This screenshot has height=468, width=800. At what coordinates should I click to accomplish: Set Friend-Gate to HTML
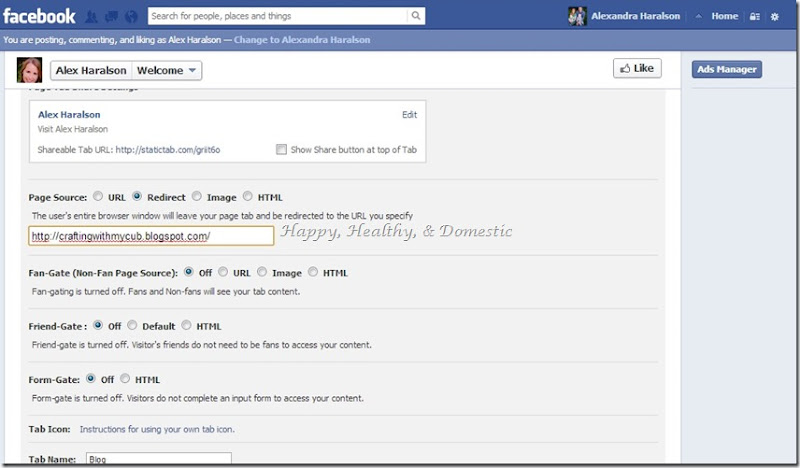[x=186, y=325]
